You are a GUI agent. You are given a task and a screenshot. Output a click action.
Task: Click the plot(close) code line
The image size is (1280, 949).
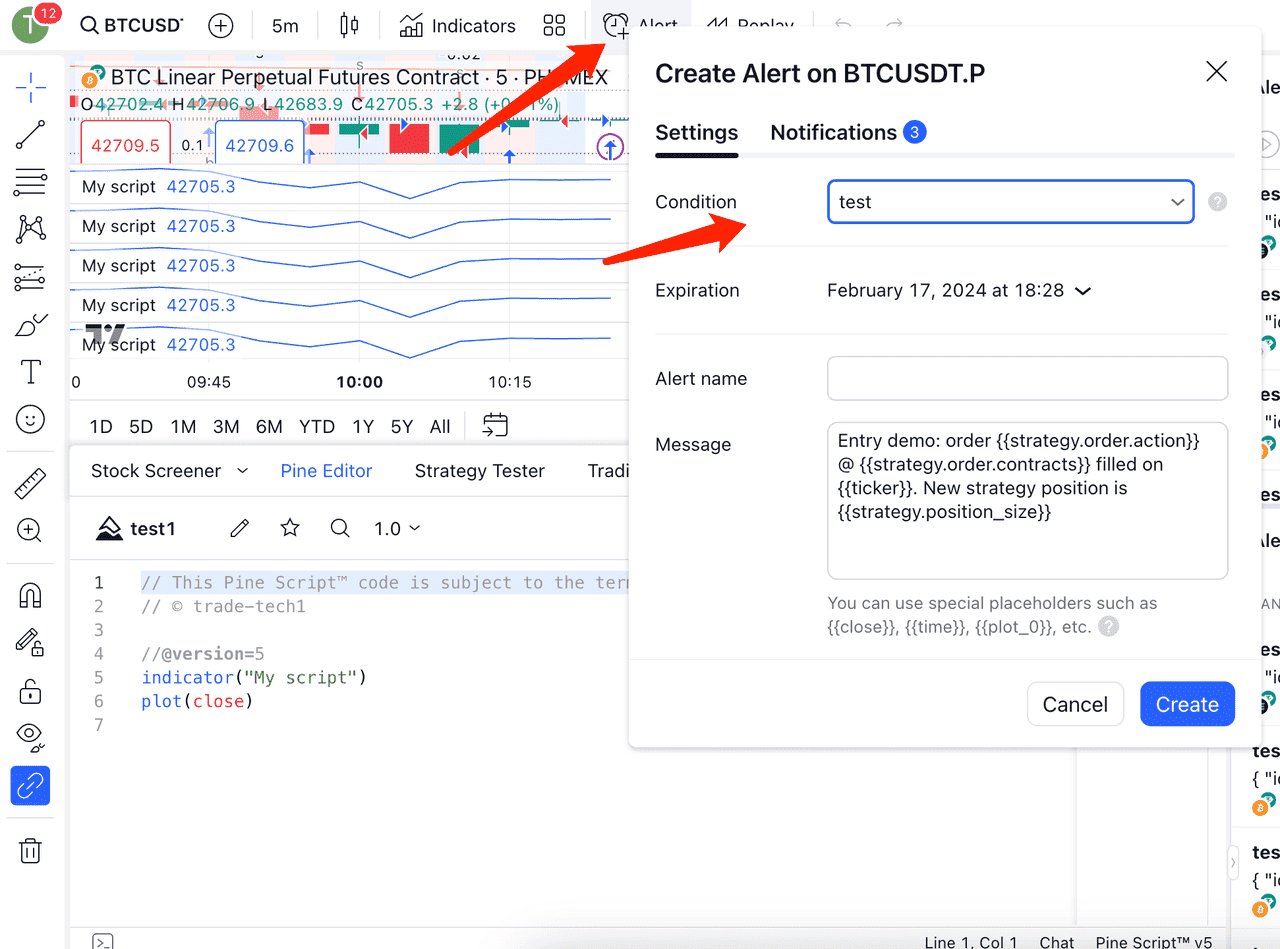198,702
